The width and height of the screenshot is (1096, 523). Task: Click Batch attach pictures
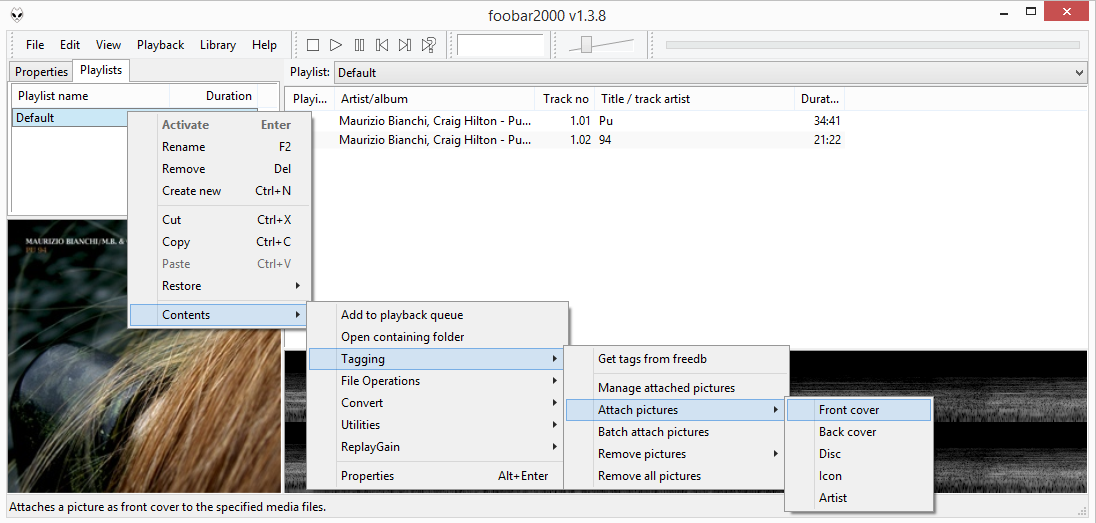[676, 432]
